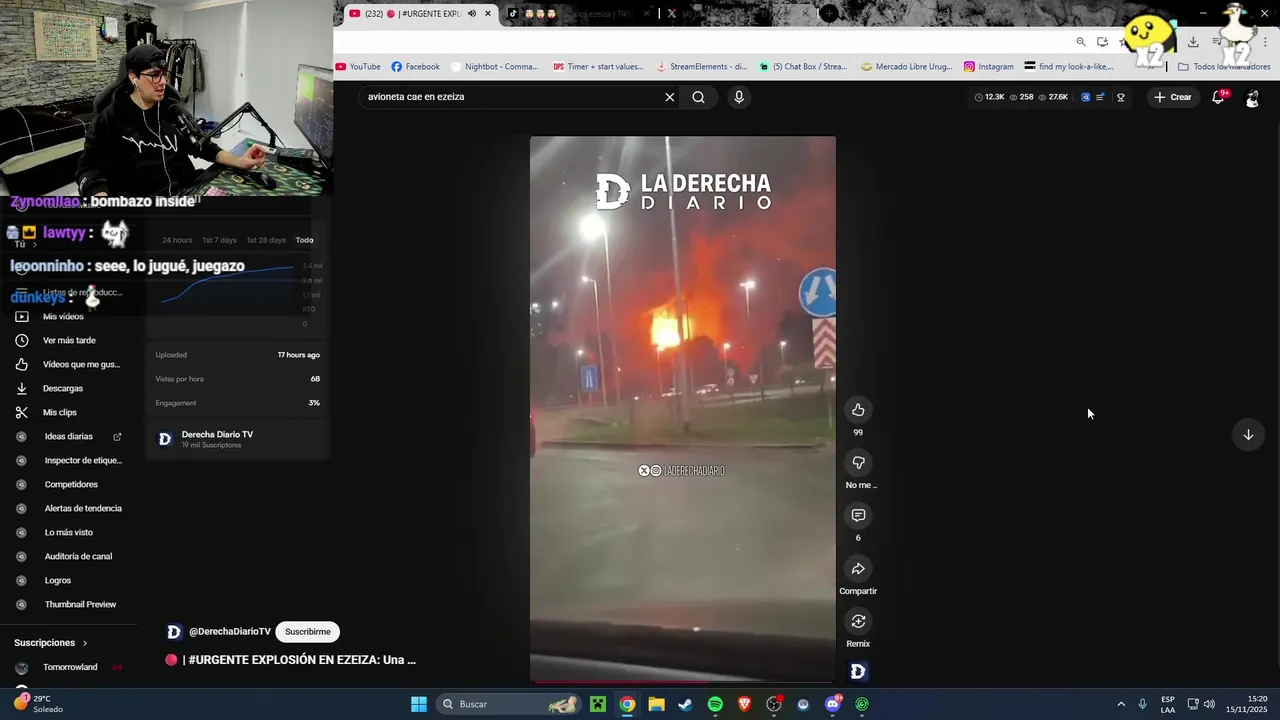Start voice search with the microphone icon

click(x=739, y=97)
